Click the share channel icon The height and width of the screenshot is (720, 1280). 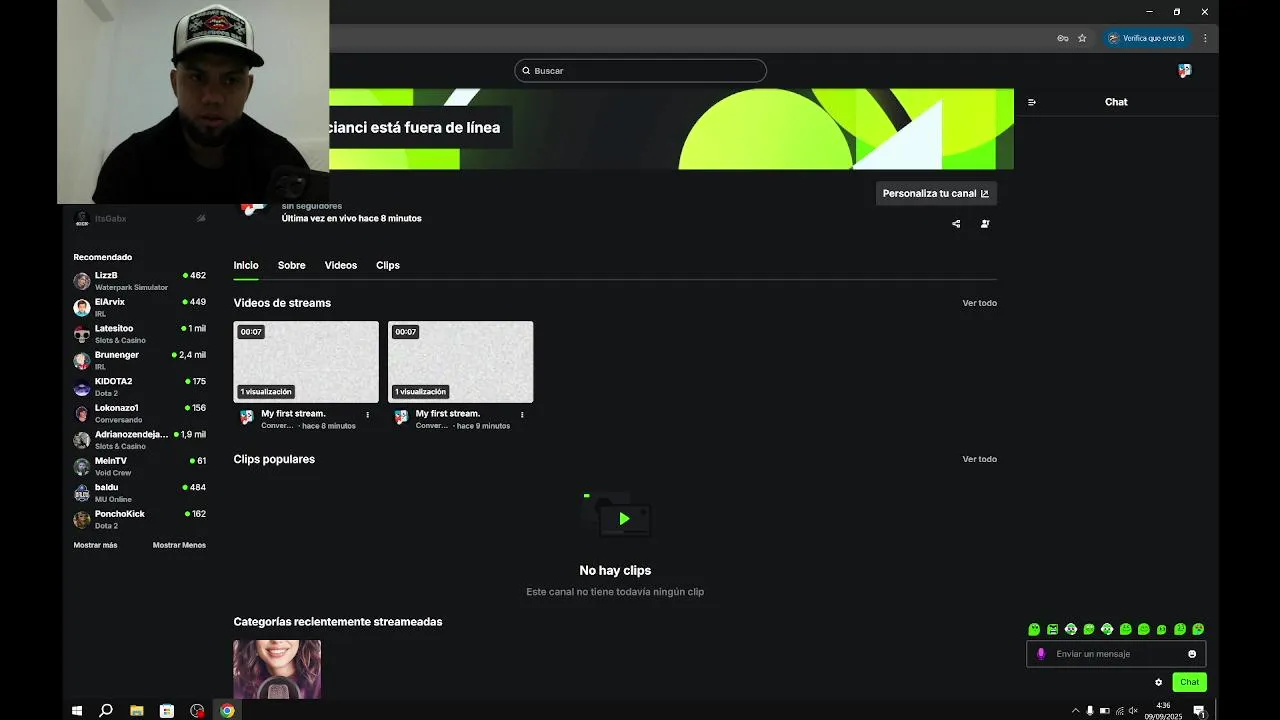[956, 224]
